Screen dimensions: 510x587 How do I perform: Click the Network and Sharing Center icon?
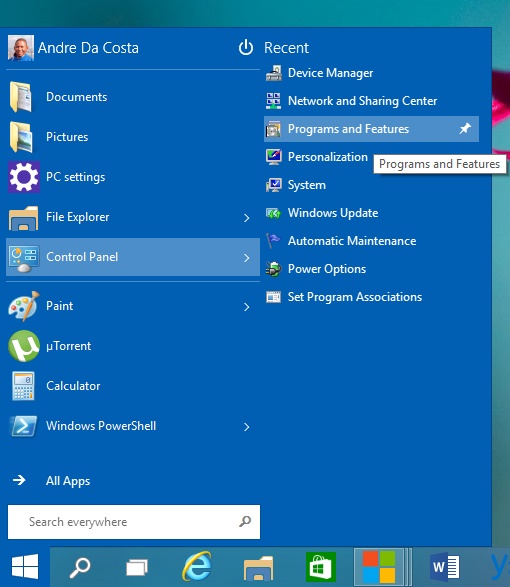273,101
